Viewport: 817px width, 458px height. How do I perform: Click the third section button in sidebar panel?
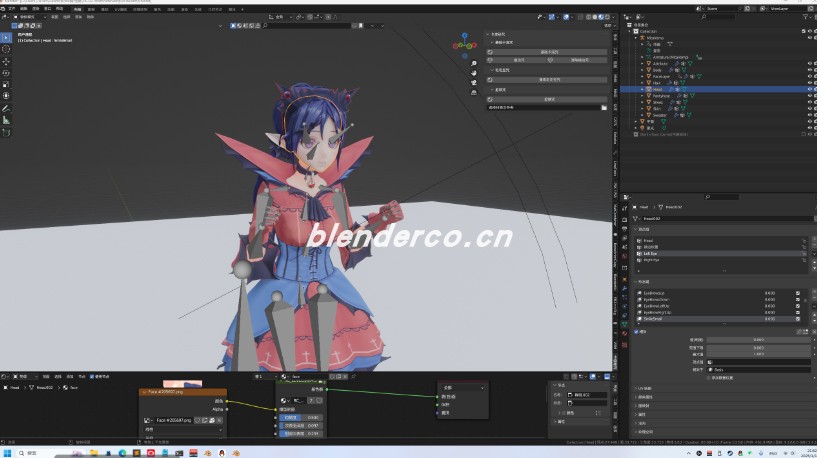[549, 99]
